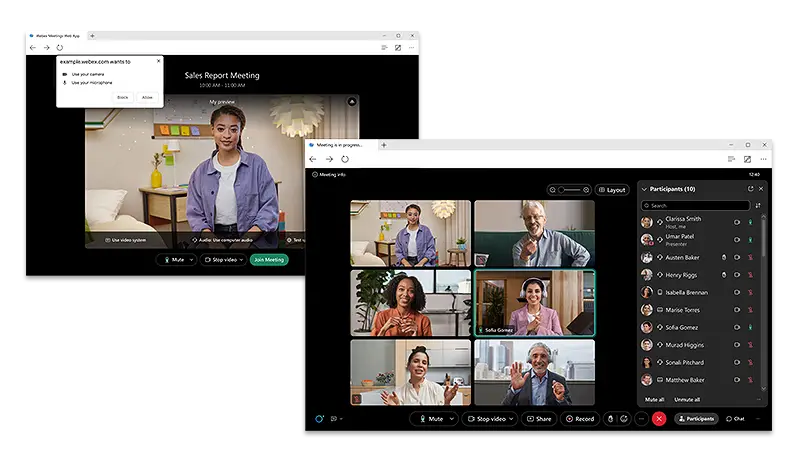The width and height of the screenshot is (800, 450).
Task: Open Mute dropdown arrow in preview window
Action: 191,260
